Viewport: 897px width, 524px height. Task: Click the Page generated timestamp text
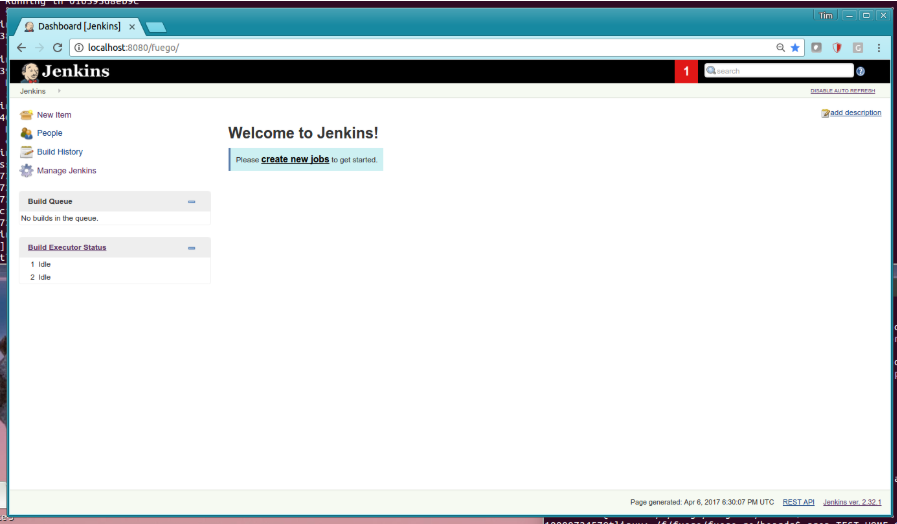pyautogui.click(x=702, y=502)
